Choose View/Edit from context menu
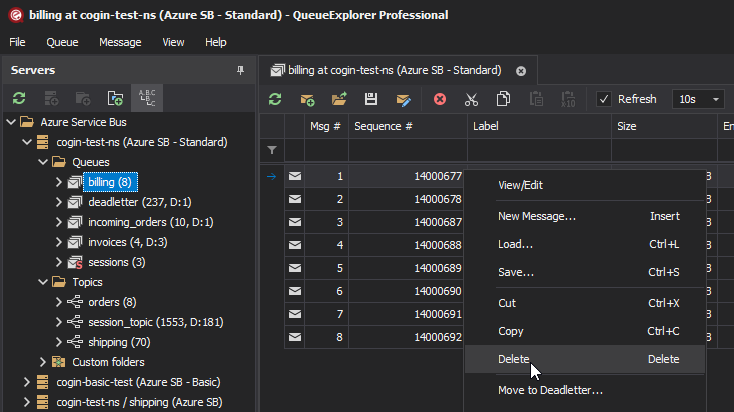This screenshot has height=412, width=734. pos(584,185)
